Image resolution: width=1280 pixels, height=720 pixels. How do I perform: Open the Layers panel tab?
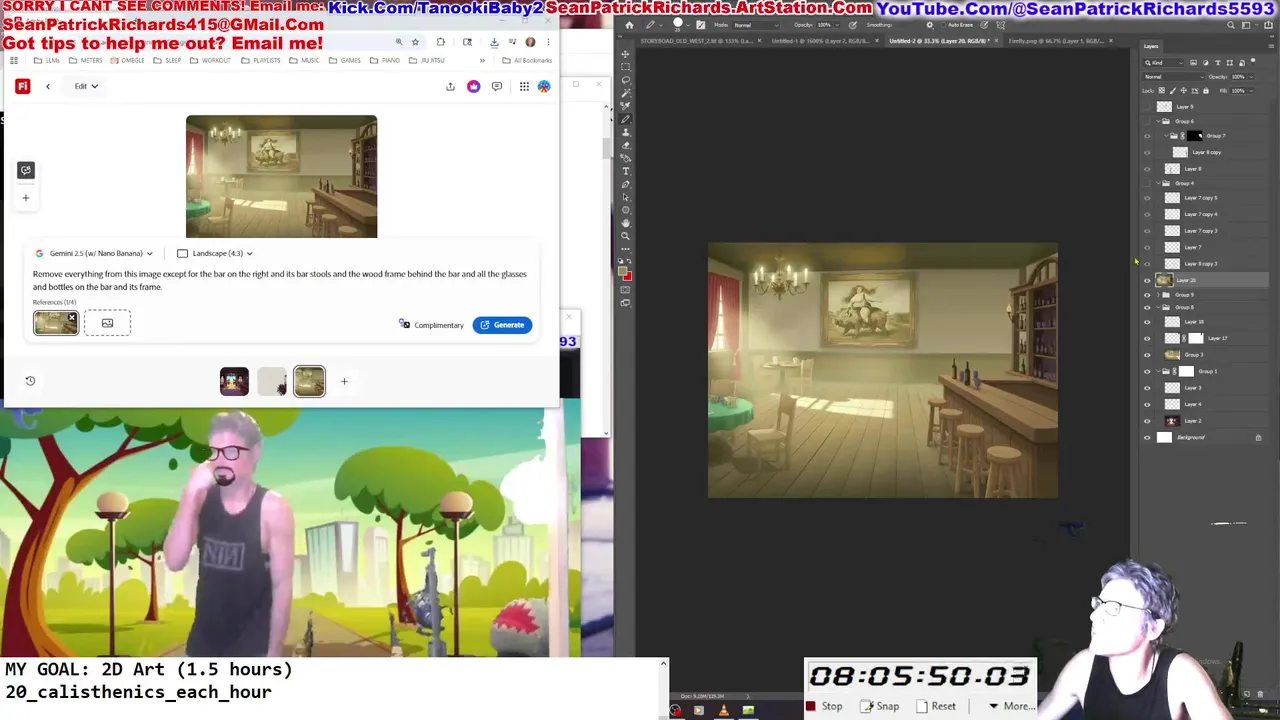1151,47
